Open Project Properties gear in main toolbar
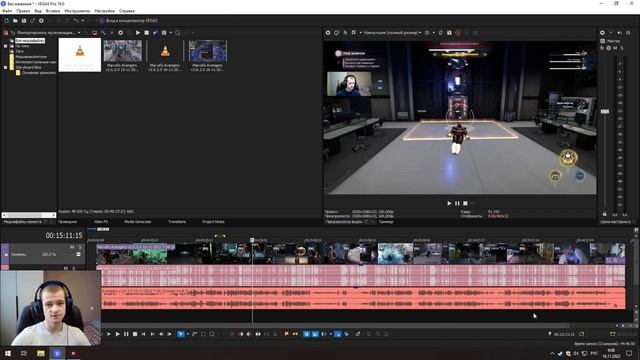This screenshot has width=640, height=360. 41,20
